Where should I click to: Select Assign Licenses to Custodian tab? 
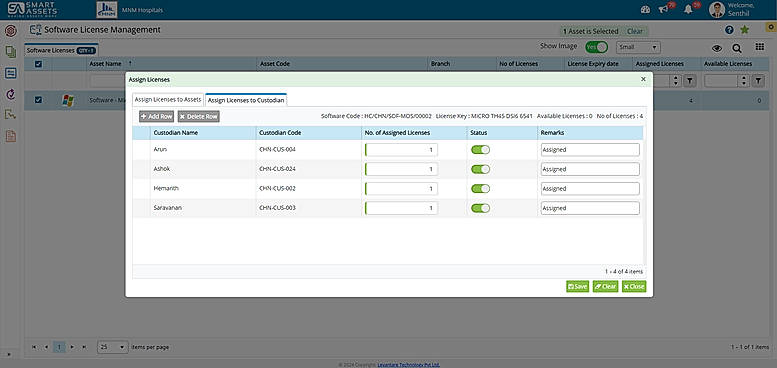246,100
